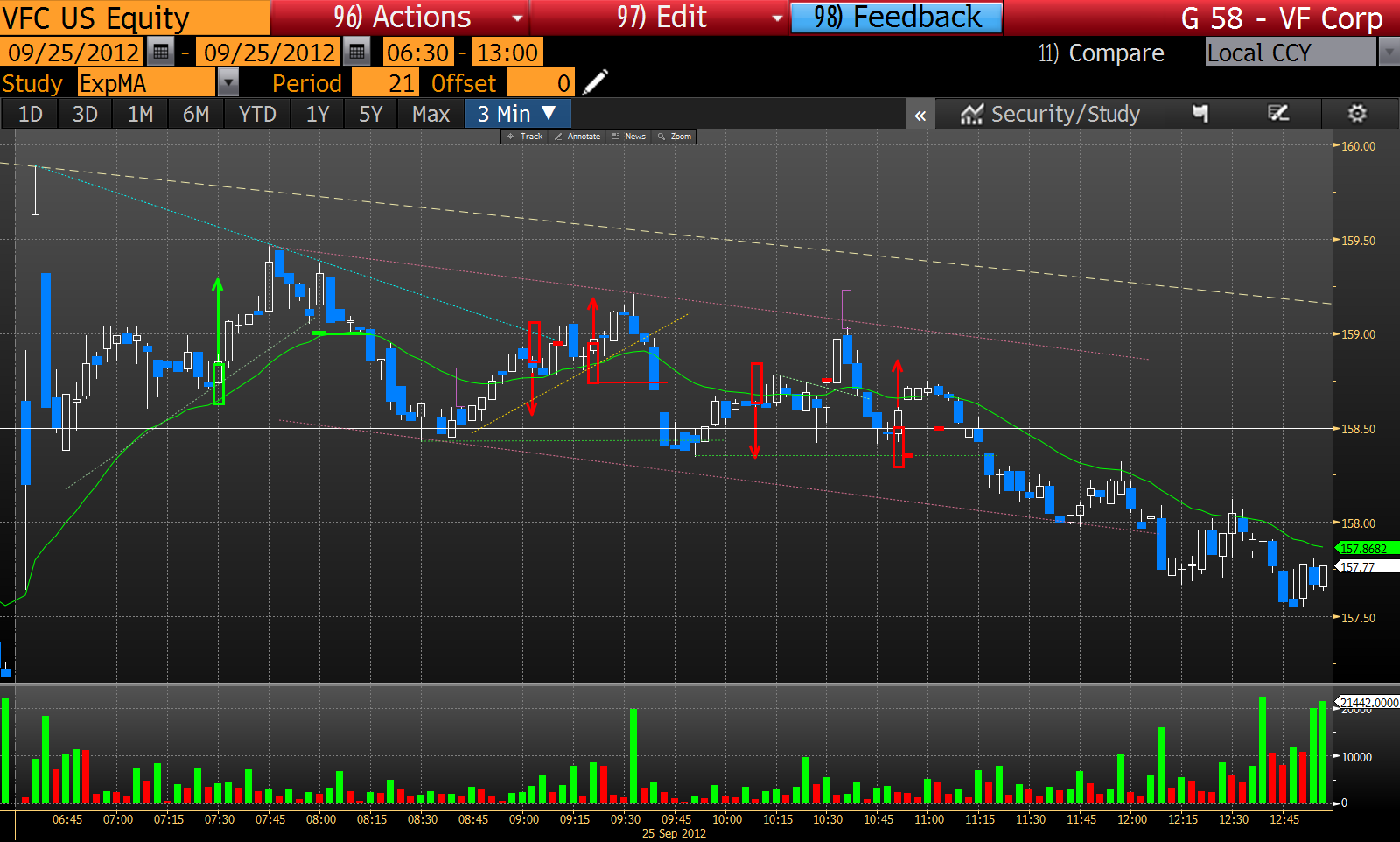Click the Offset field showing 0
1400x842 pixels.
[541, 83]
